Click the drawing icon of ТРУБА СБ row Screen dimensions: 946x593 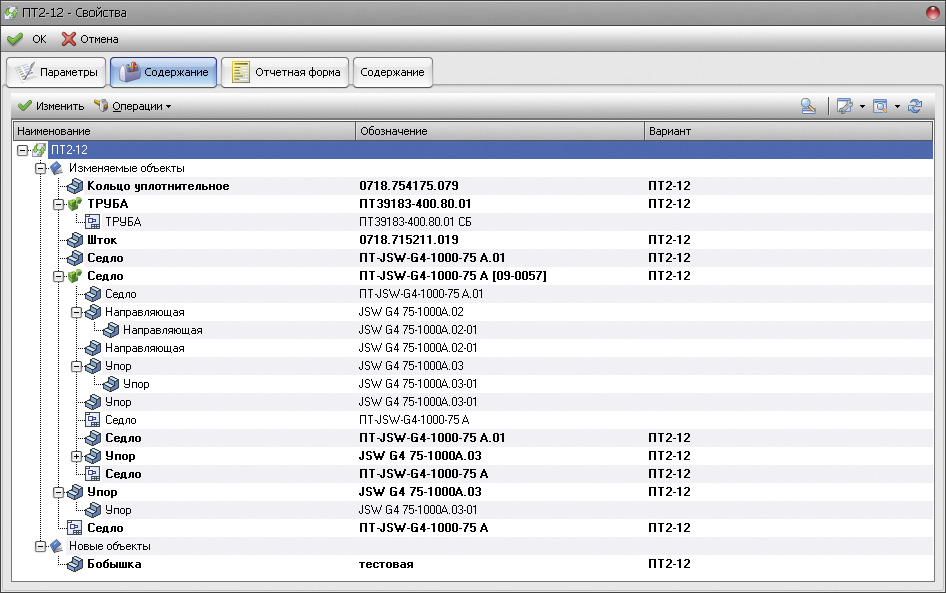(93, 222)
